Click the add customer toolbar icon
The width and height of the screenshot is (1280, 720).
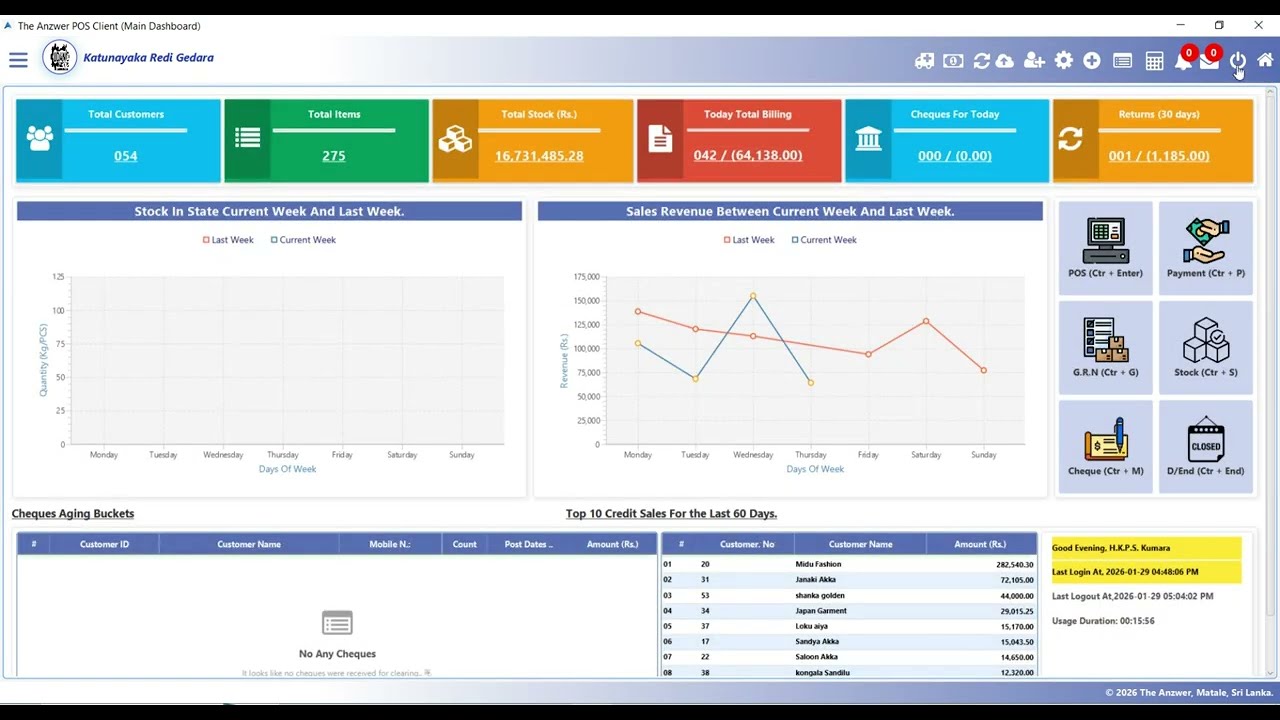pyautogui.click(x=1034, y=61)
